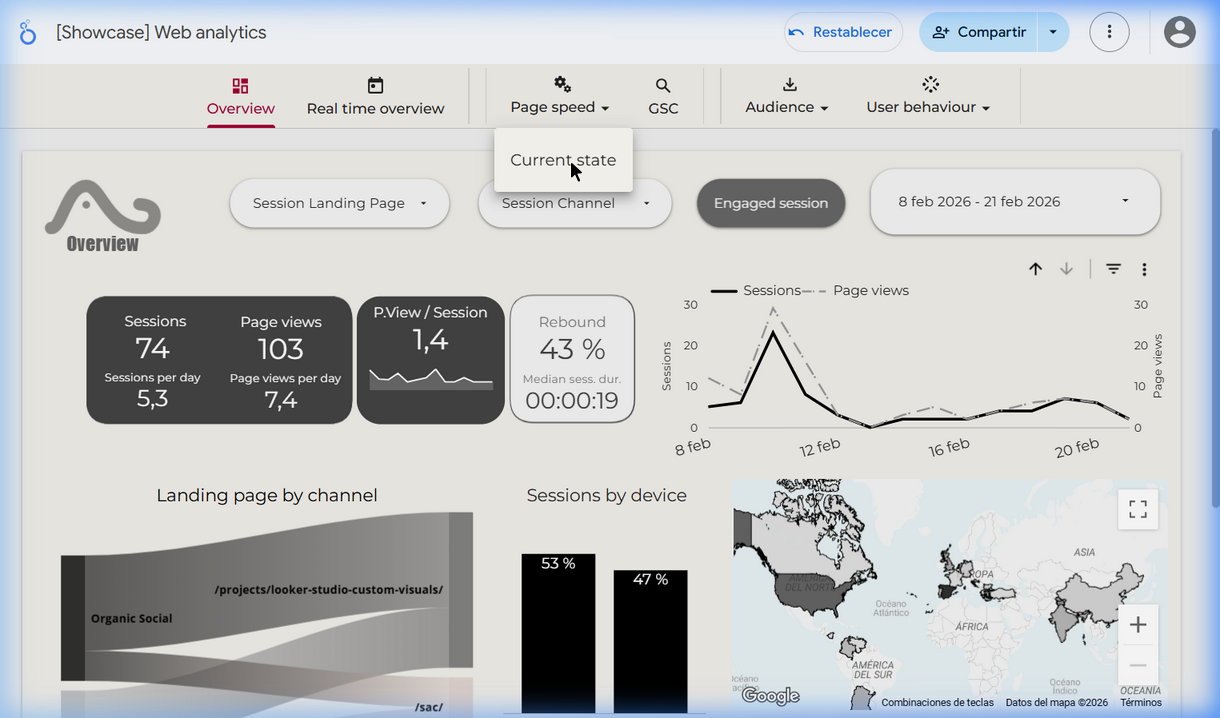Click the Restablecer button

[x=843, y=32]
